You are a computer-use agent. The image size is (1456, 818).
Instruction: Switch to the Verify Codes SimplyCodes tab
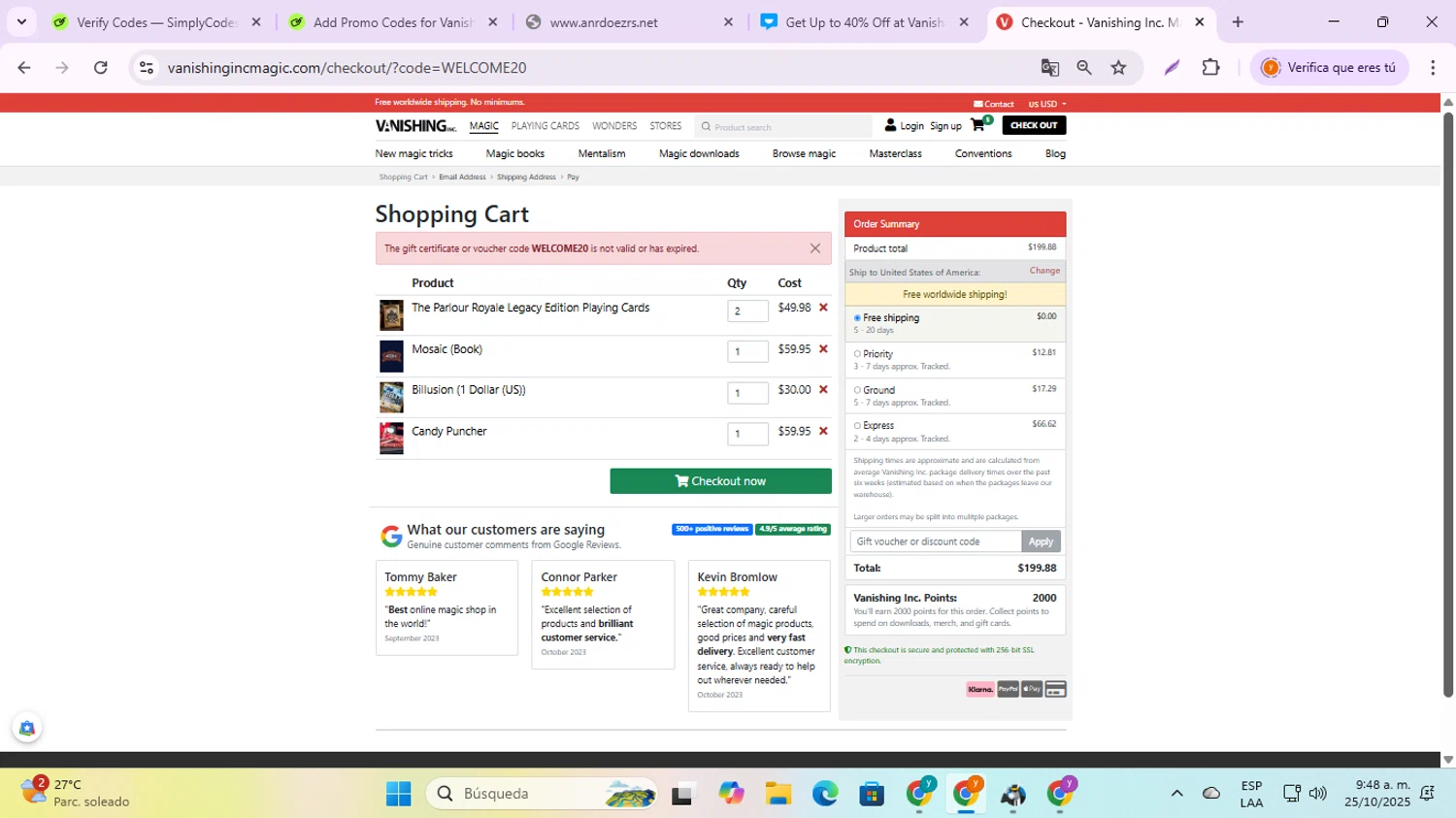pyautogui.click(x=157, y=21)
